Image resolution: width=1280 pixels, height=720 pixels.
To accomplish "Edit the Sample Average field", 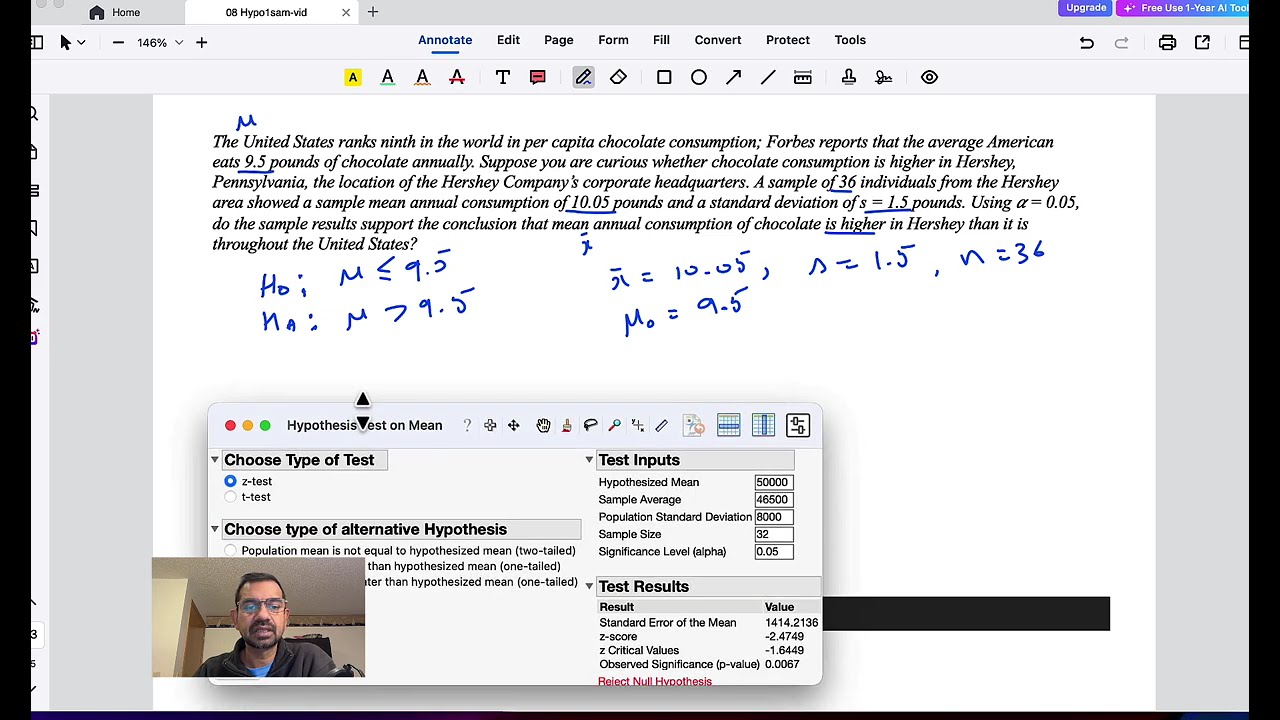I will click(774, 499).
